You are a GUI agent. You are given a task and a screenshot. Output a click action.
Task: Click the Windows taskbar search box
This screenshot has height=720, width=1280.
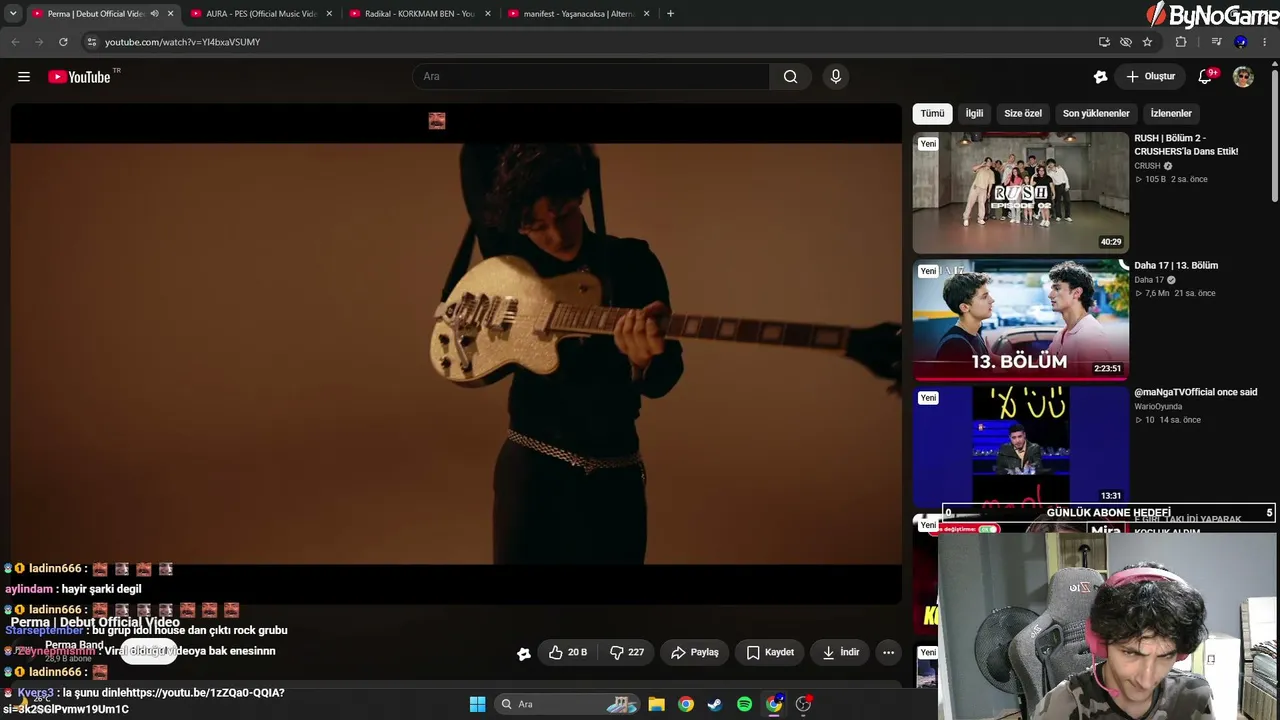point(568,704)
